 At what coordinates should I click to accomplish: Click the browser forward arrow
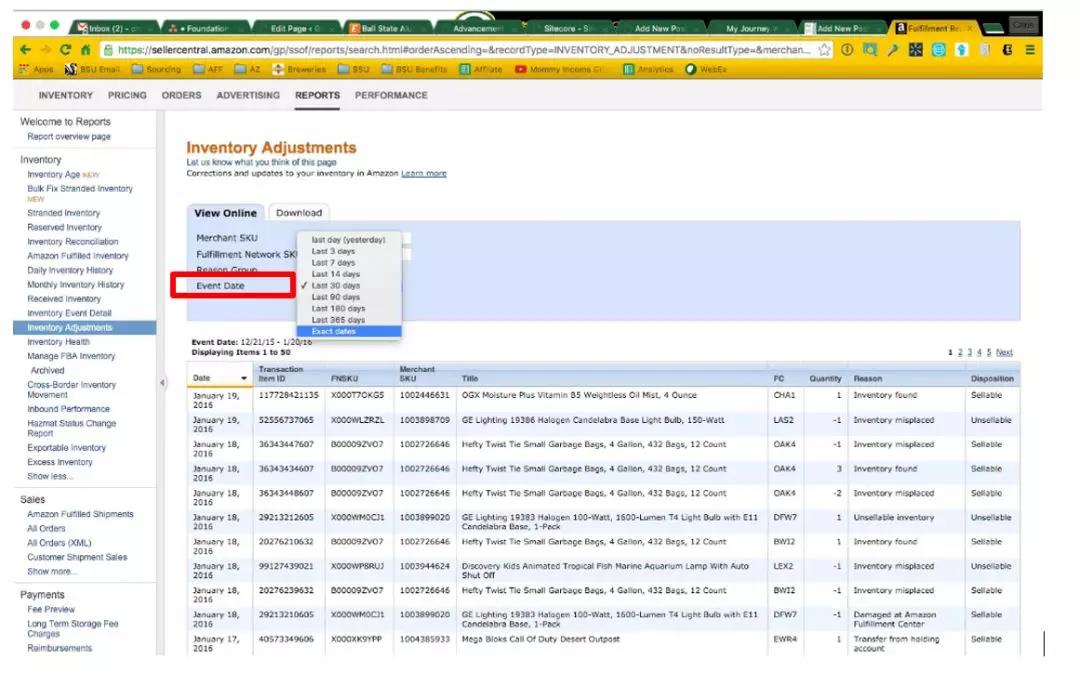[x=45, y=50]
